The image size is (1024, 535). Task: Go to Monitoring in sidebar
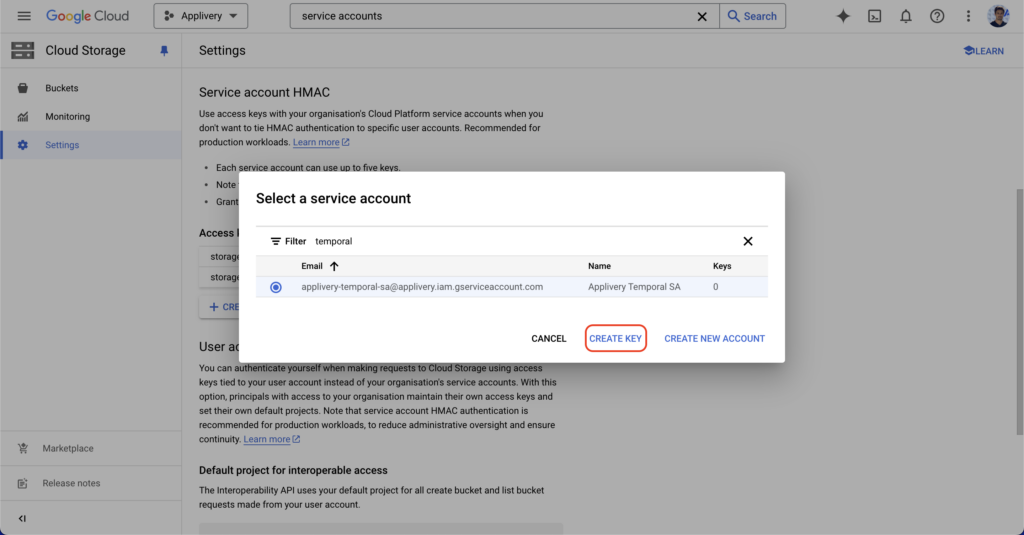(x=91, y=117)
